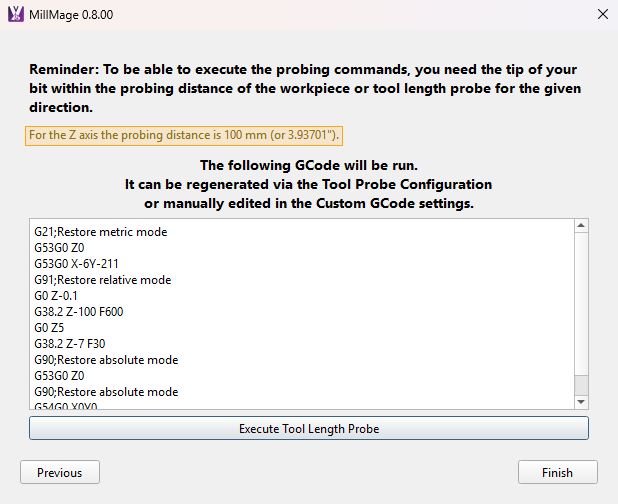
Task: Click the empty scrollbar track above the thumb
Action: (x=581, y=304)
